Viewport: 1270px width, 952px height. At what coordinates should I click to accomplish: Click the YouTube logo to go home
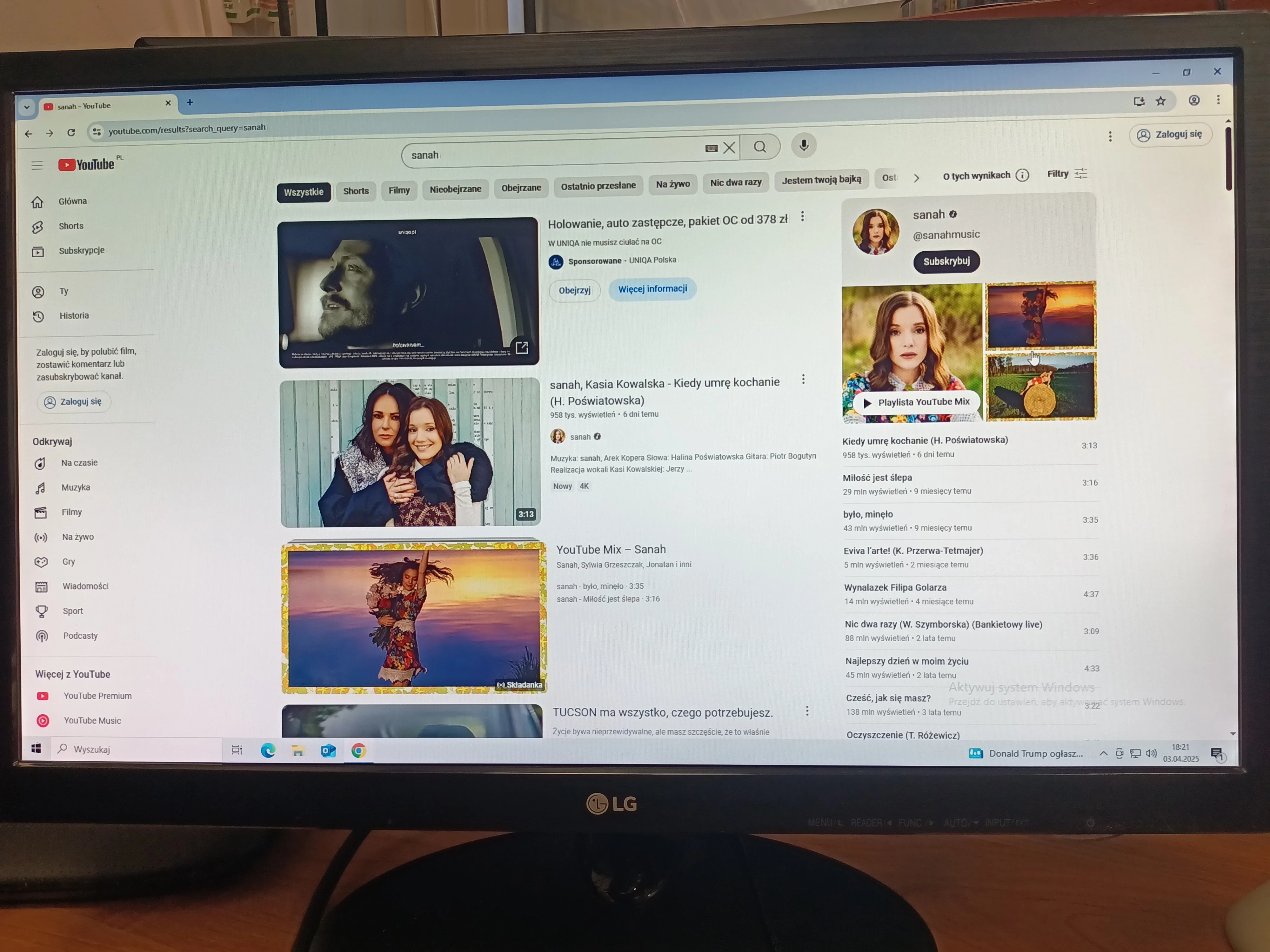(x=86, y=164)
